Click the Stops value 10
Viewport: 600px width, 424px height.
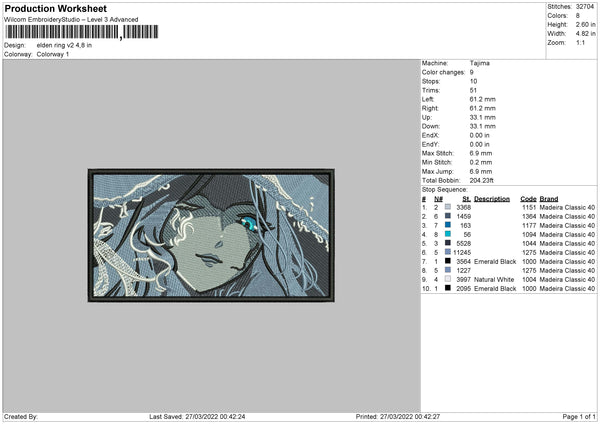473,81
